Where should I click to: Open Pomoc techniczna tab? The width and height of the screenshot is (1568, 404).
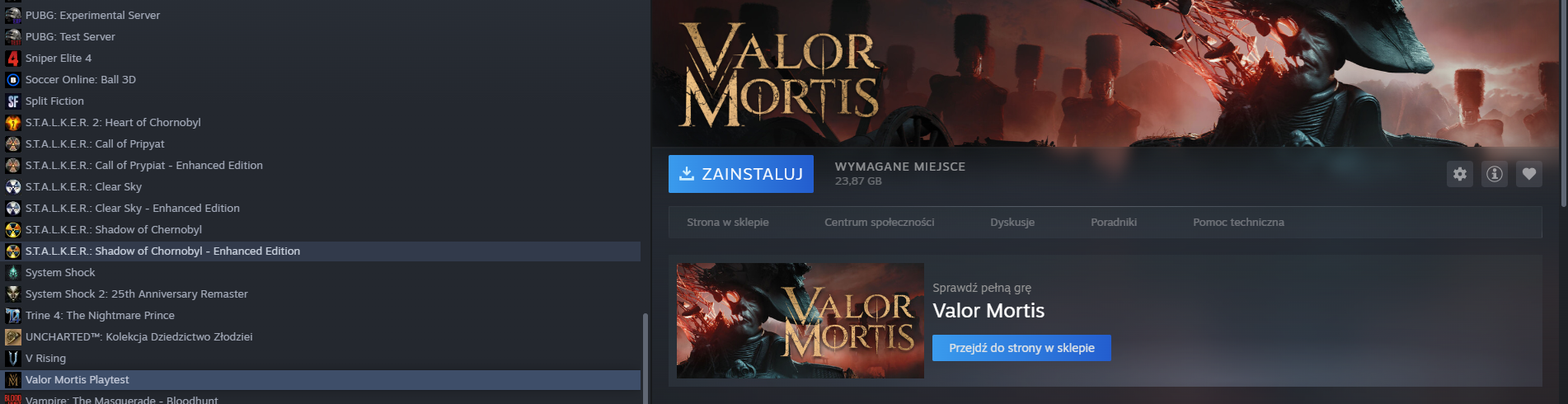1238,223
